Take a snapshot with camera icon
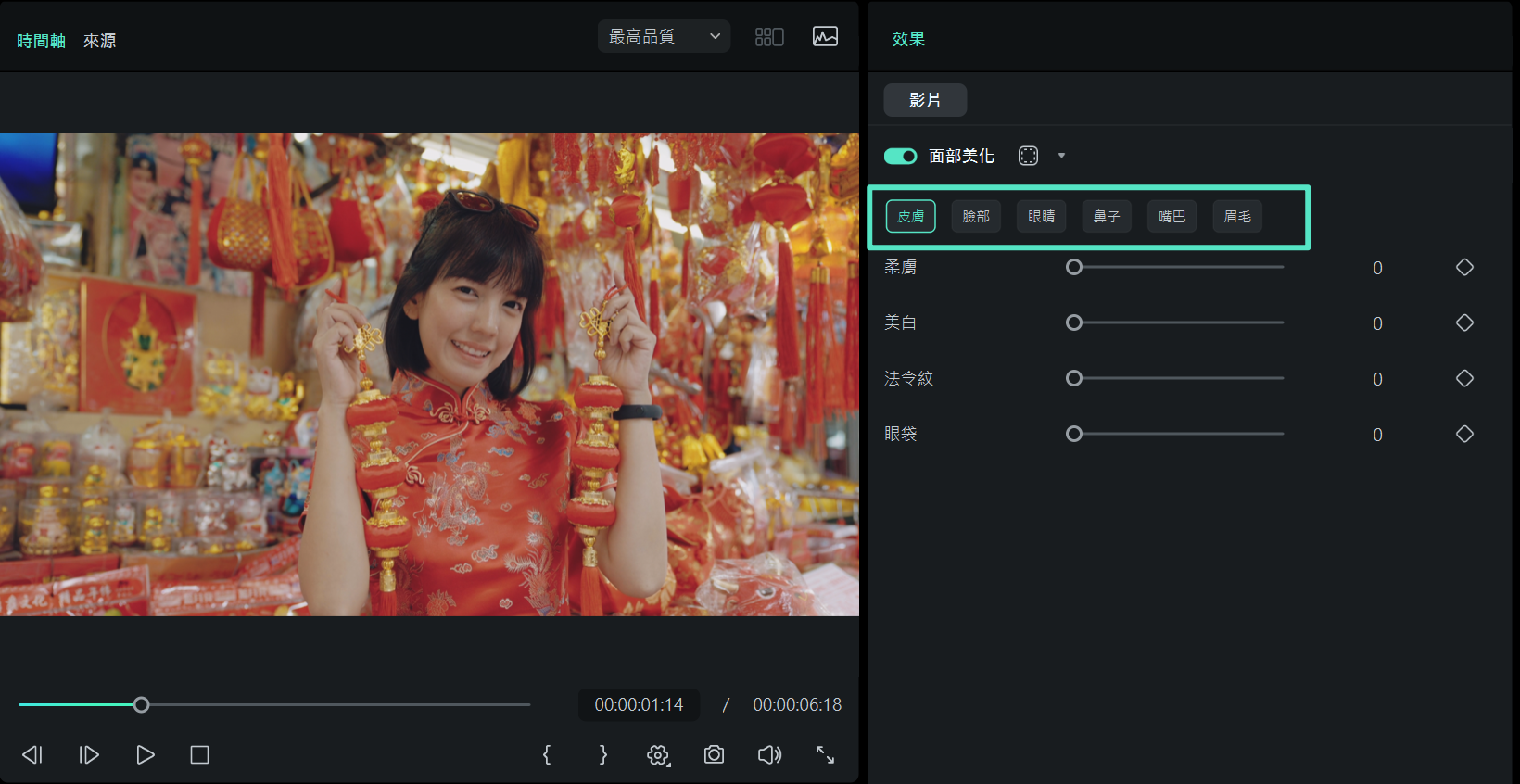 pyautogui.click(x=714, y=755)
